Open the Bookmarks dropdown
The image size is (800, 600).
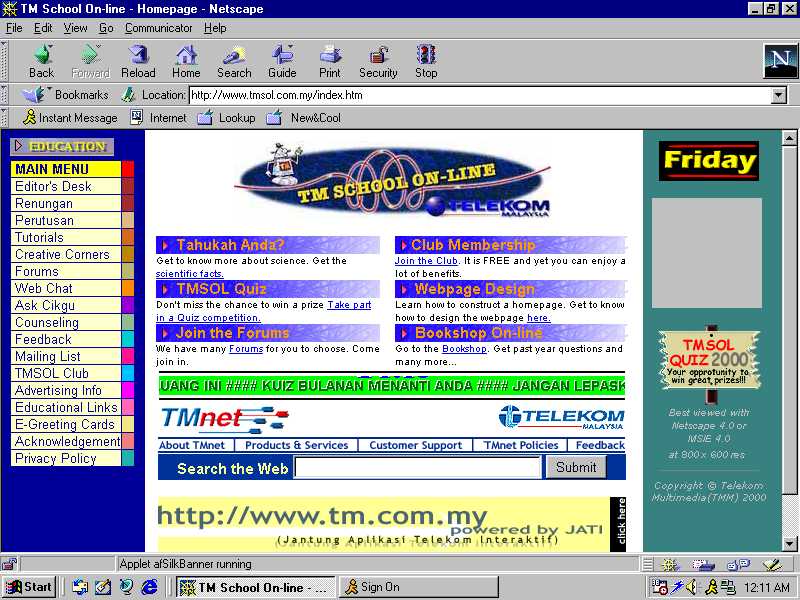tap(68, 95)
